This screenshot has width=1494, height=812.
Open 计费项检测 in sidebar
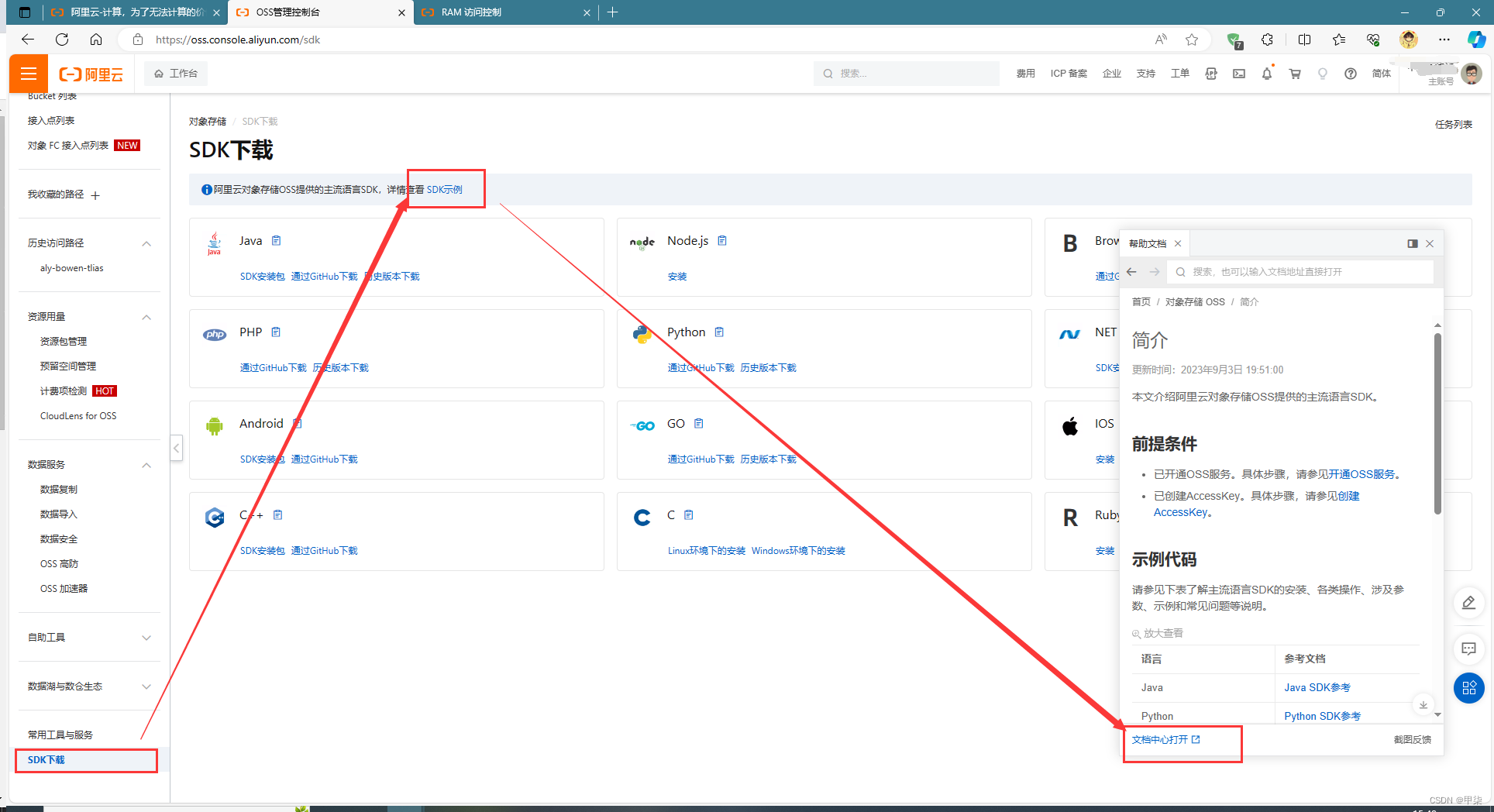tap(64, 391)
